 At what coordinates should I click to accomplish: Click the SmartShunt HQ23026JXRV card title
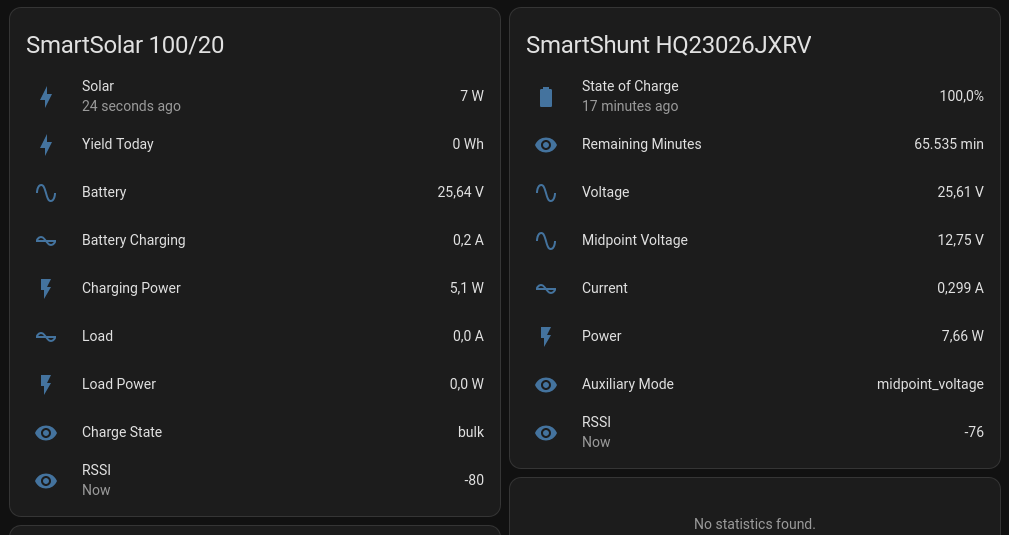coord(669,45)
